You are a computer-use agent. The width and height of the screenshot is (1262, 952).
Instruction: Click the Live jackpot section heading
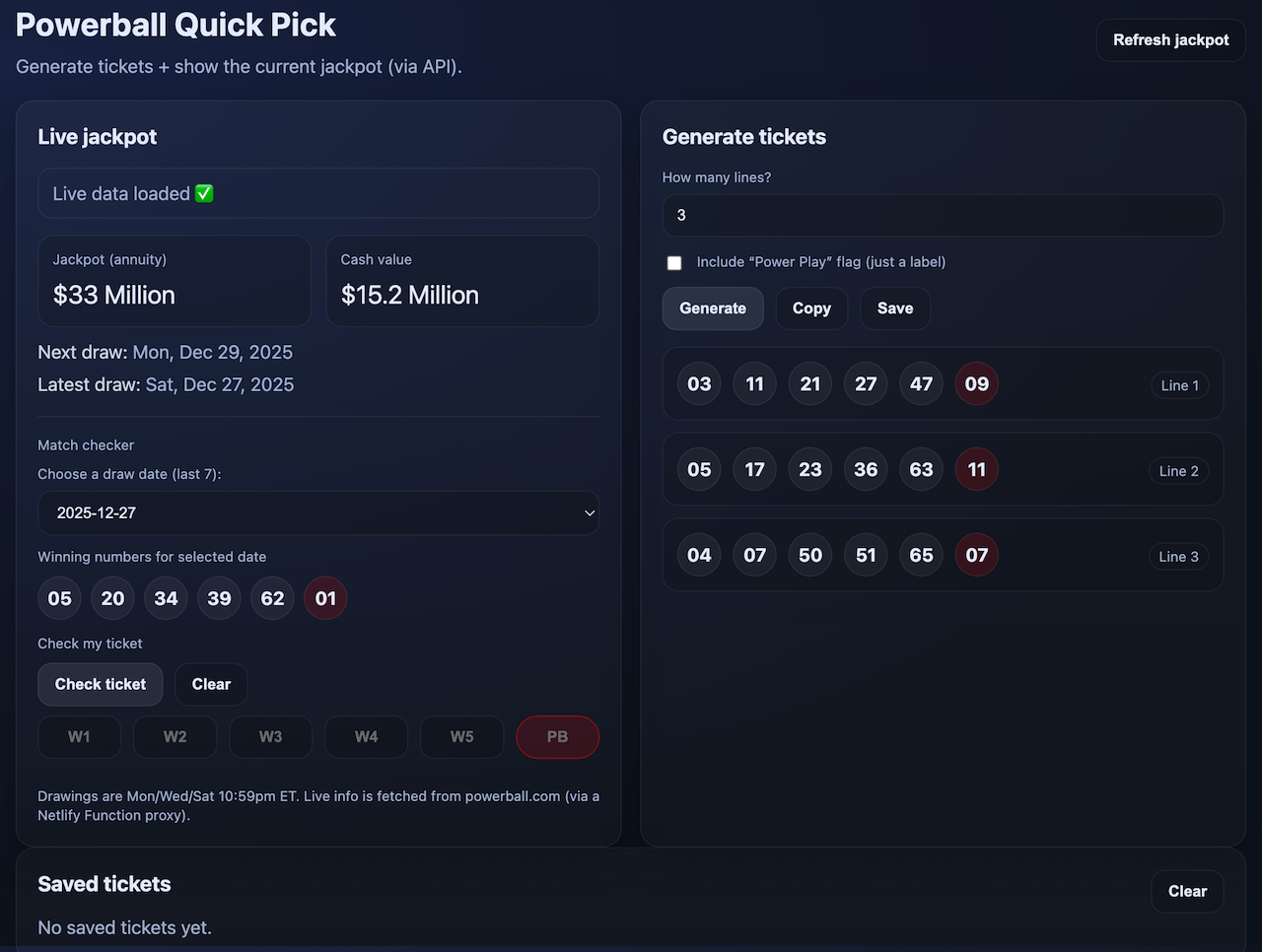coord(97,137)
